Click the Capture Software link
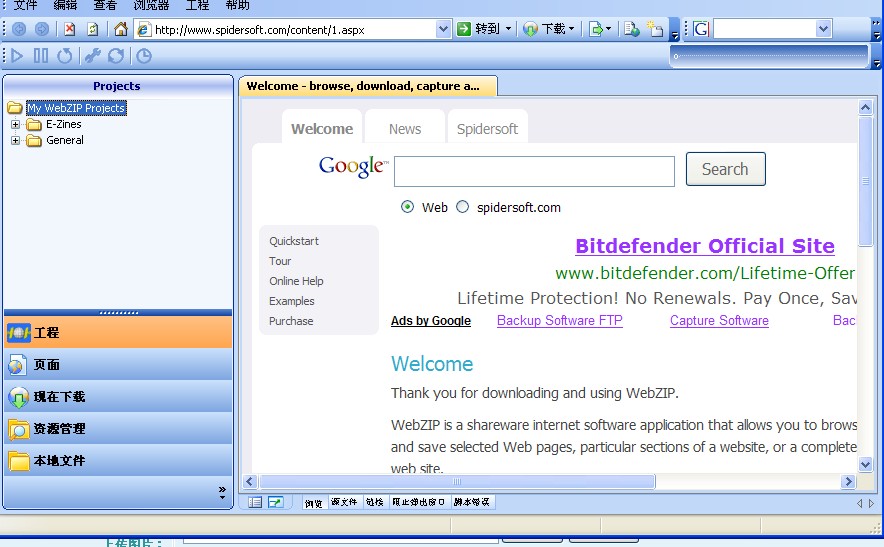Screen dimensions: 884x547 (719, 320)
